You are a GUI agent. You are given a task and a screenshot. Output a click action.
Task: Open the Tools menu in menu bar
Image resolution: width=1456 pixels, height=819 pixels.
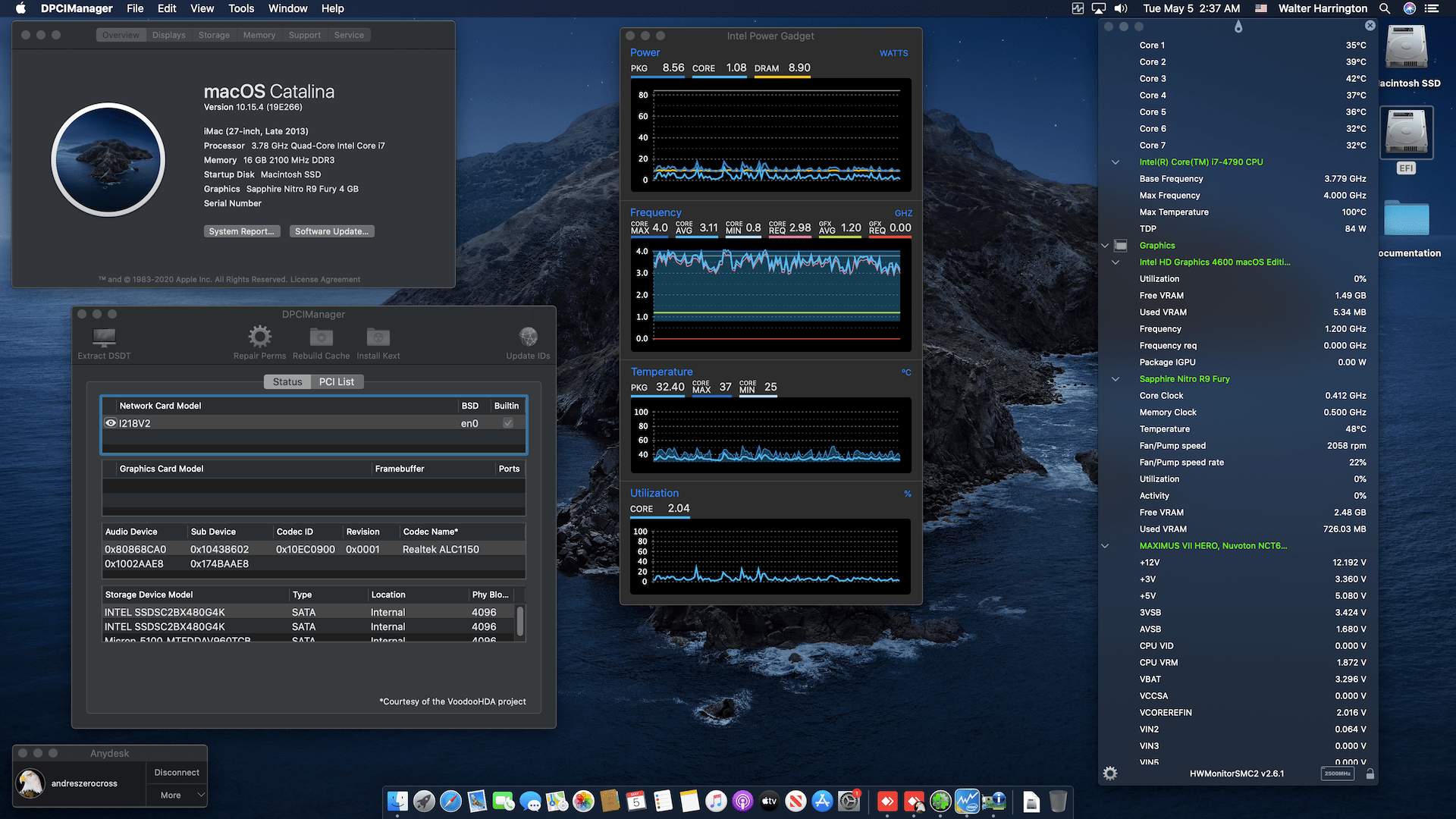coord(241,8)
